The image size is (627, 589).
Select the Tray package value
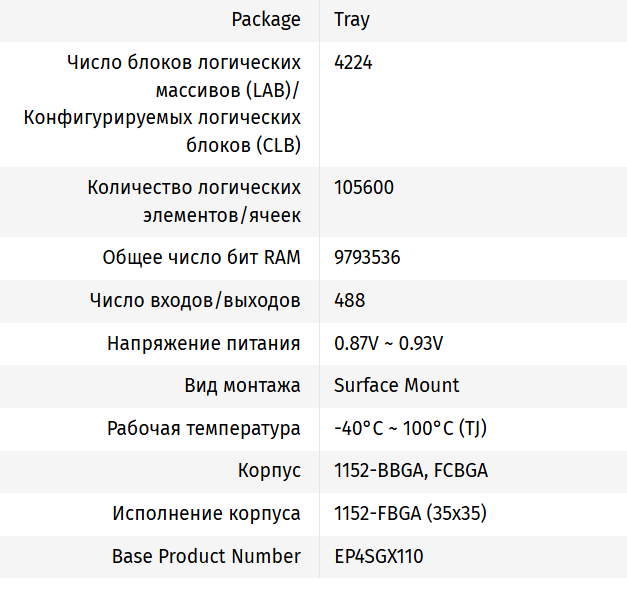[x=352, y=20]
